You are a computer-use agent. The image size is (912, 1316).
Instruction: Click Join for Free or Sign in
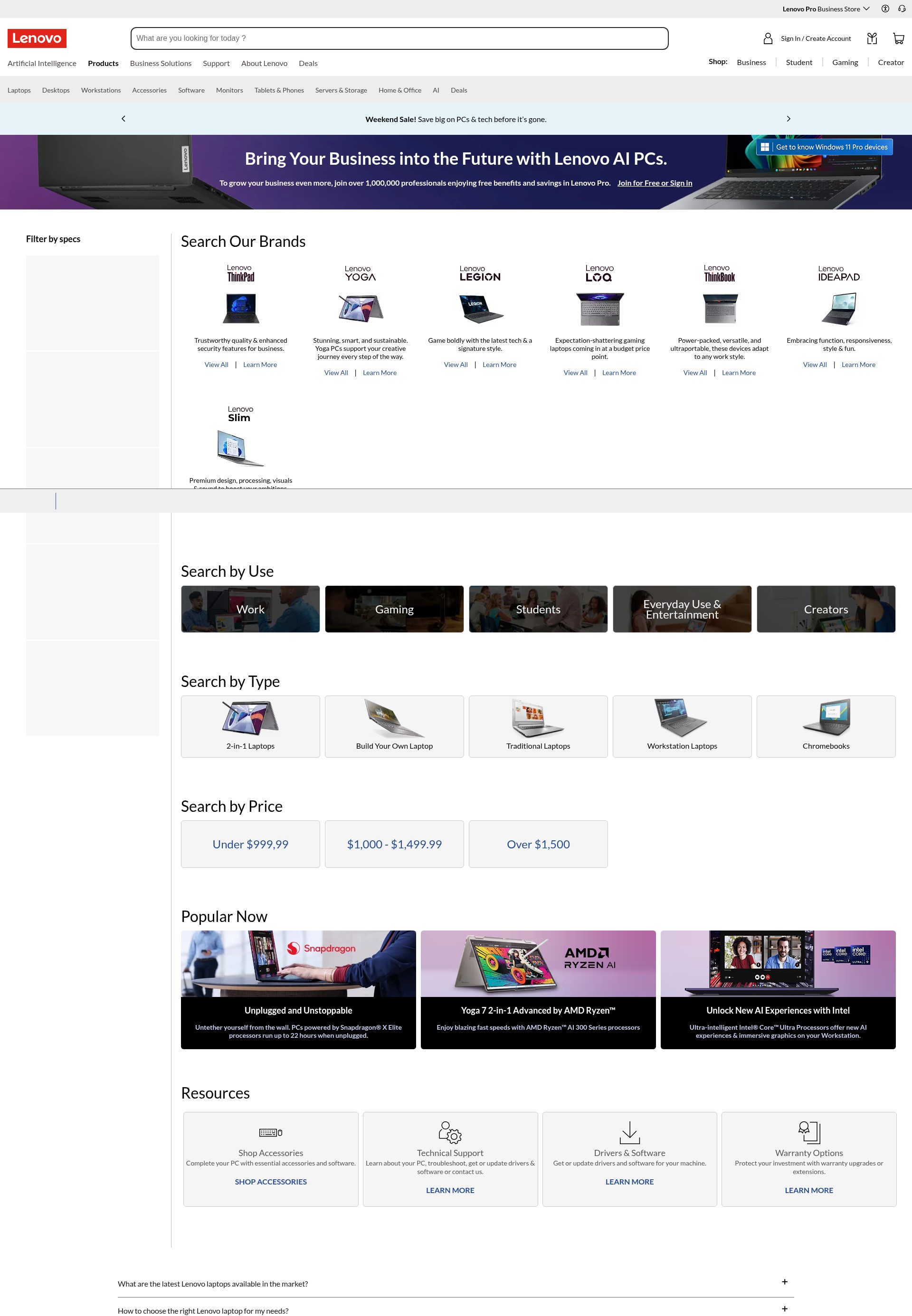pos(654,183)
